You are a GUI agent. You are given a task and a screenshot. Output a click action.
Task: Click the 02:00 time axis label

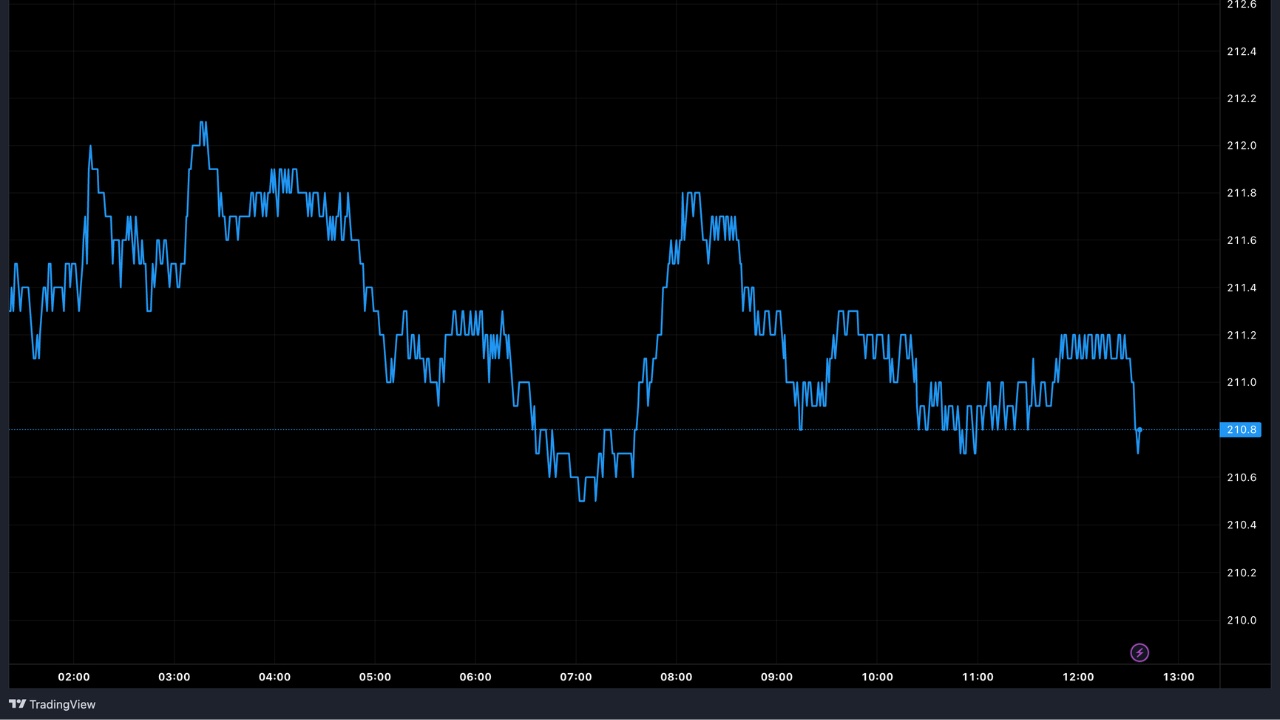click(74, 677)
